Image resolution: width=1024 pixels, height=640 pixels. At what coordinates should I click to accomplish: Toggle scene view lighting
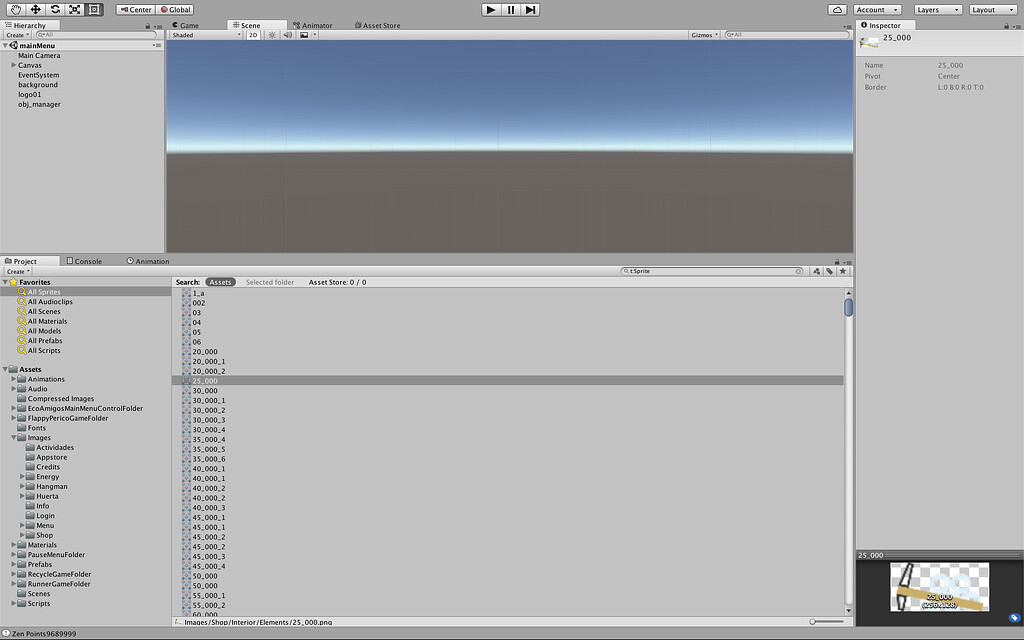click(x=271, y=34)
